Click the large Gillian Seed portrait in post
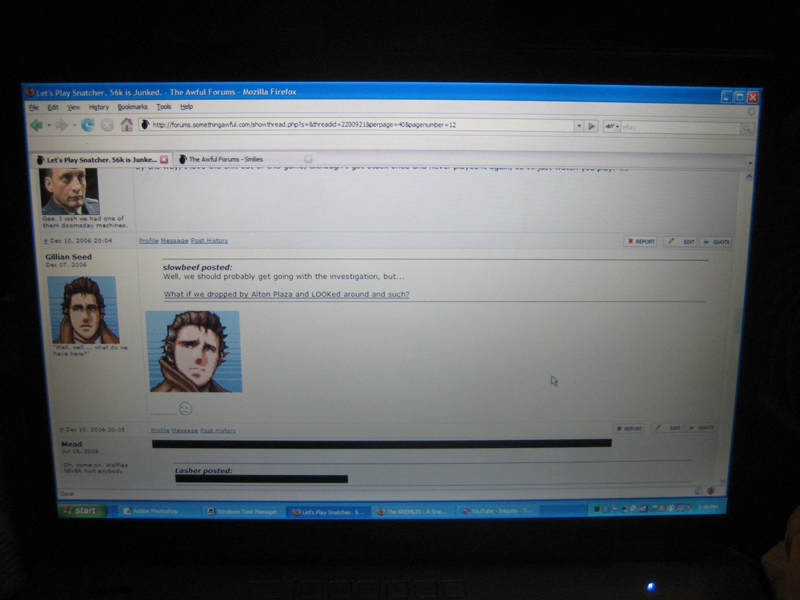The image size is (800, 600). [x=194, y=351]
